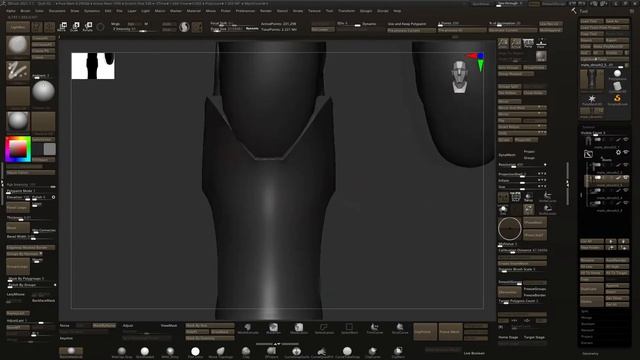Image resolution: width=640 pixels, height=360 pixels.
Task: Click right tray divider arrows
Action: pyautogui.click(x=568, y=184)
